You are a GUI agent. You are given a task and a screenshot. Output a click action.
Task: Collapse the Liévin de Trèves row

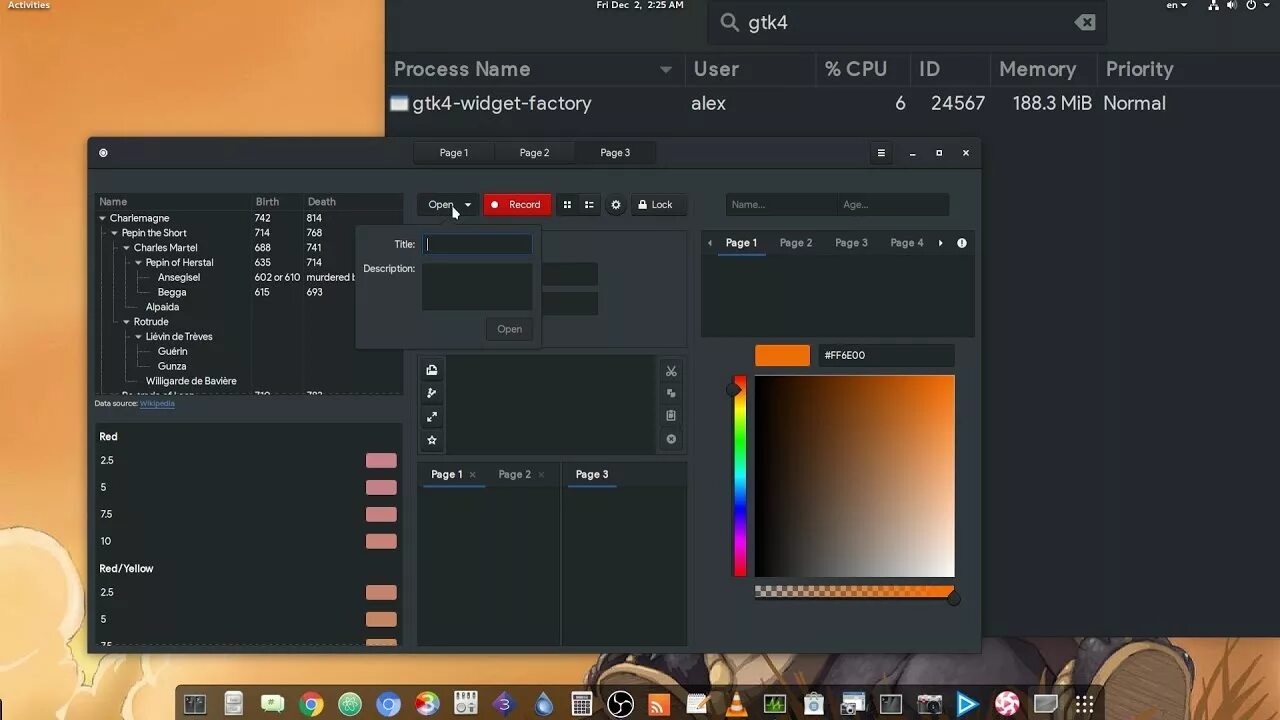click(x=138, y=337)
